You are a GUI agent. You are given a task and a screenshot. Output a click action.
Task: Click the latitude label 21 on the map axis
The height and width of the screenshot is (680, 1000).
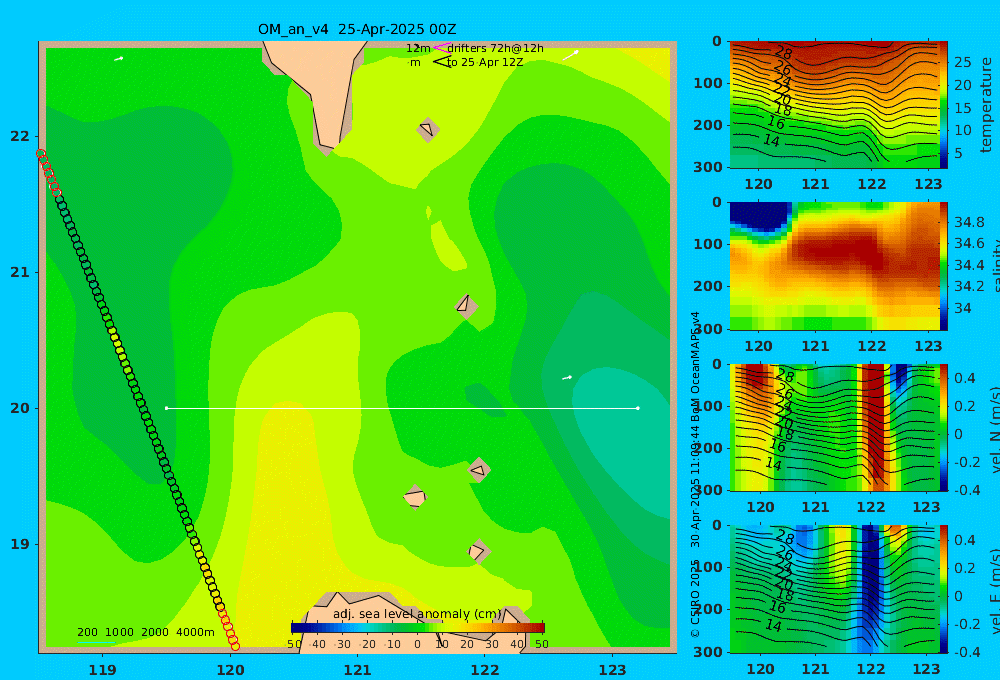point(20,272)
